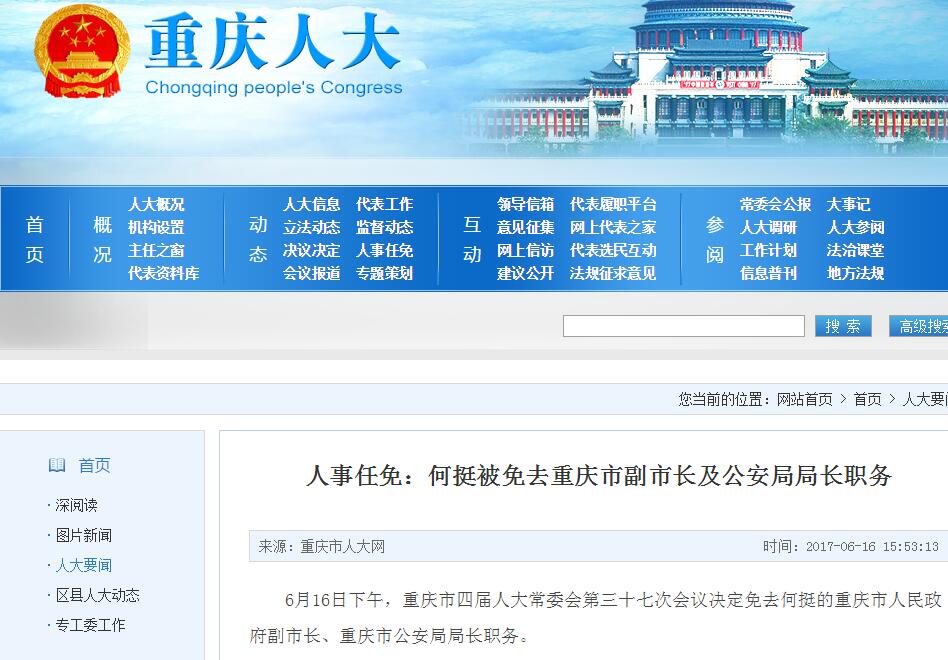The image size is (948, 660).
Task: Go to the 互动 navigation section
Action: click(x=472, y=239)
